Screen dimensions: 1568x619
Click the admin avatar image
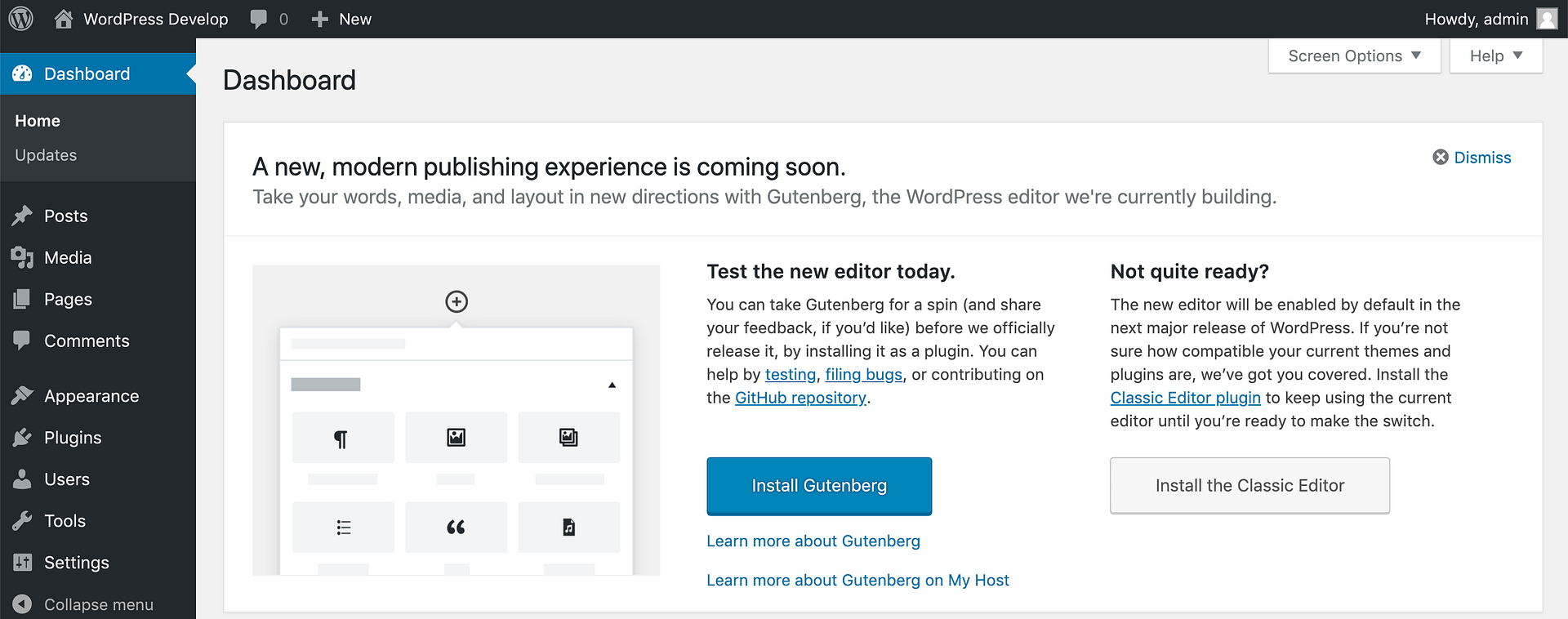pos(1547,19)
